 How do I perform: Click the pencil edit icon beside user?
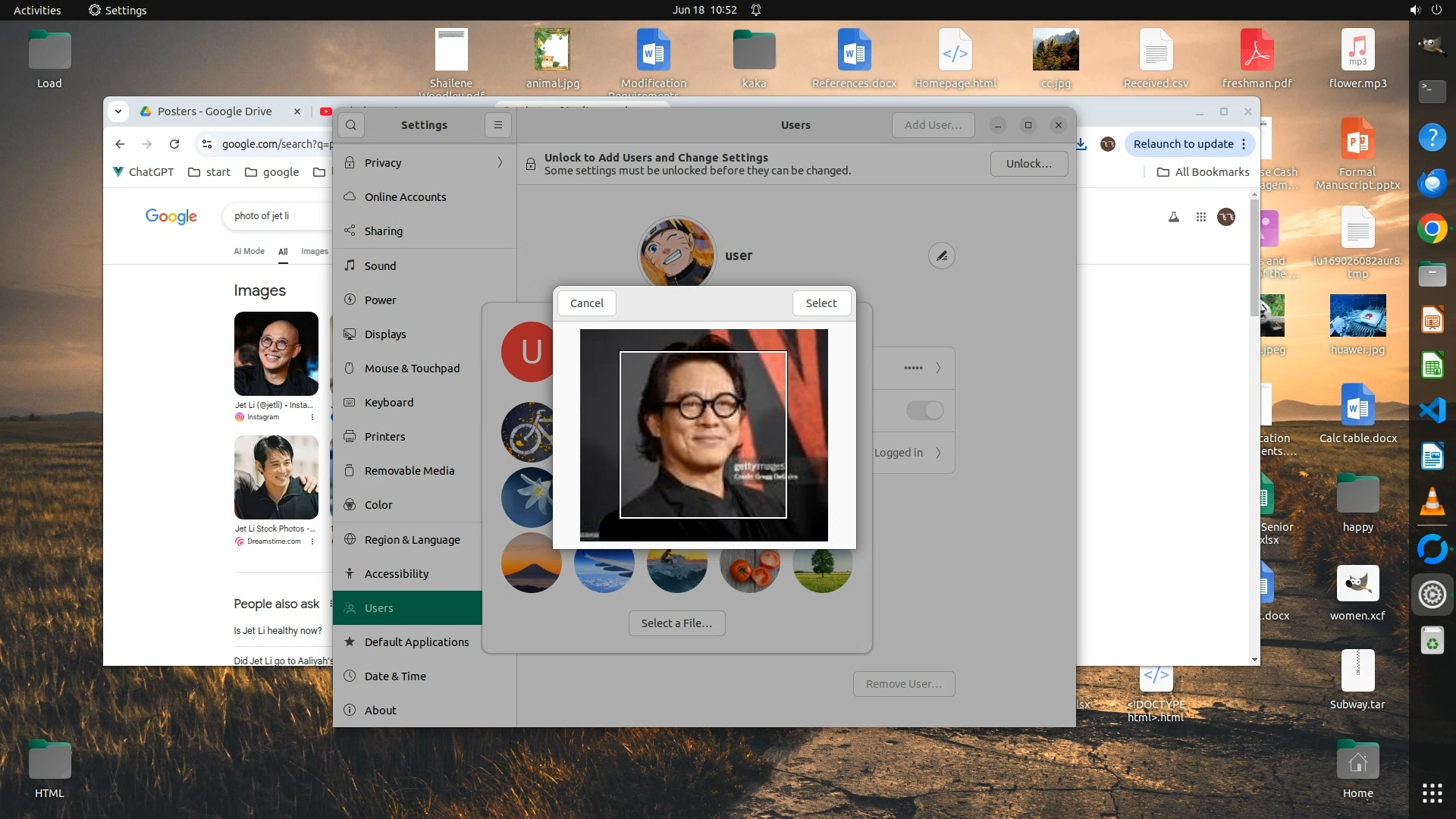[941, 256]
